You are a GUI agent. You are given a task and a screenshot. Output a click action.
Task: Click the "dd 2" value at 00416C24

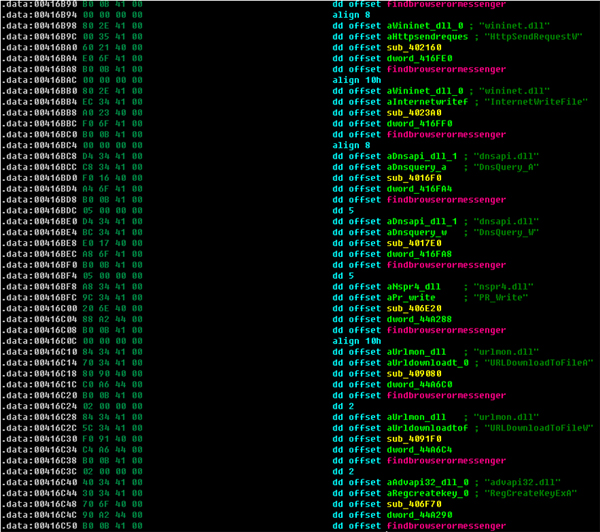[343, 406]
